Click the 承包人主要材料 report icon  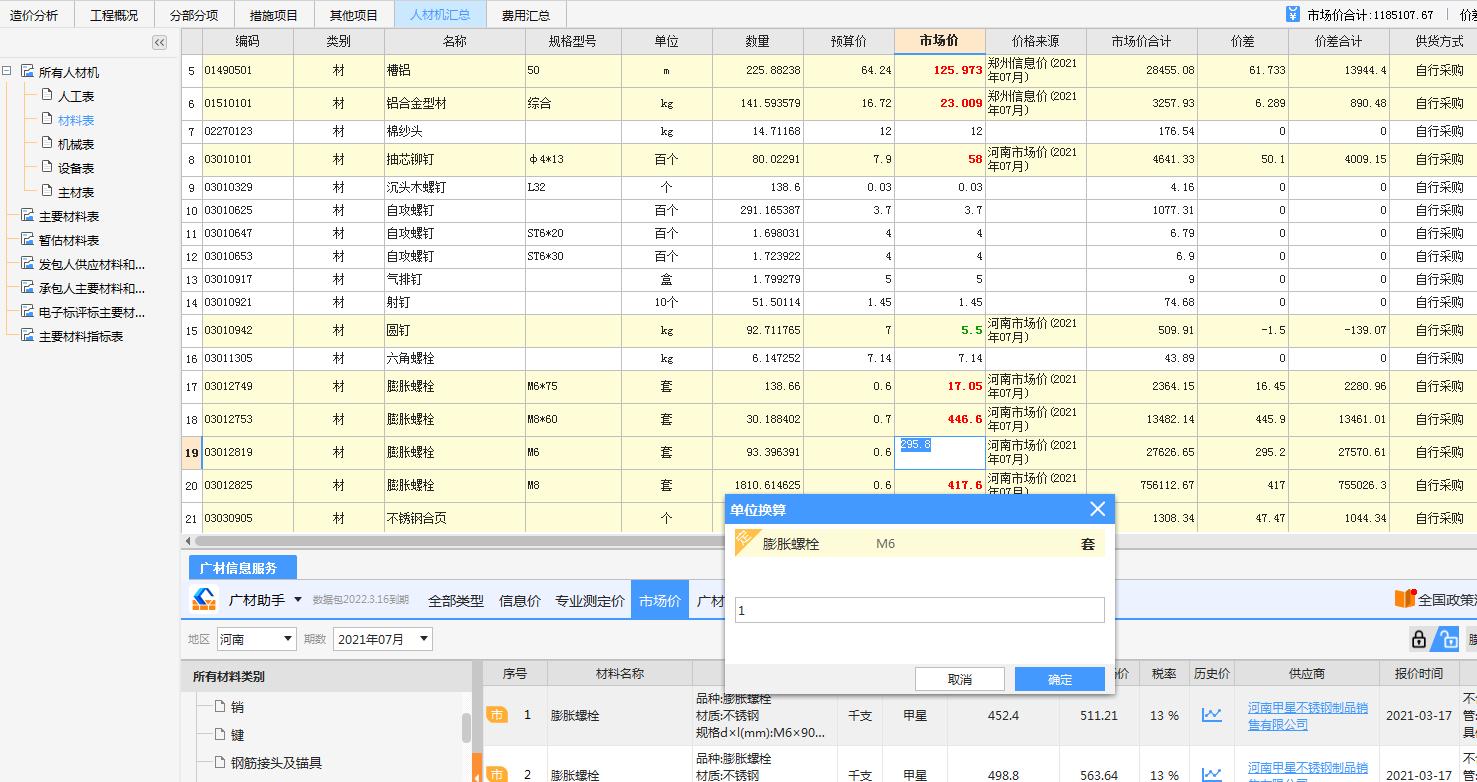click(x=27, y=288)
